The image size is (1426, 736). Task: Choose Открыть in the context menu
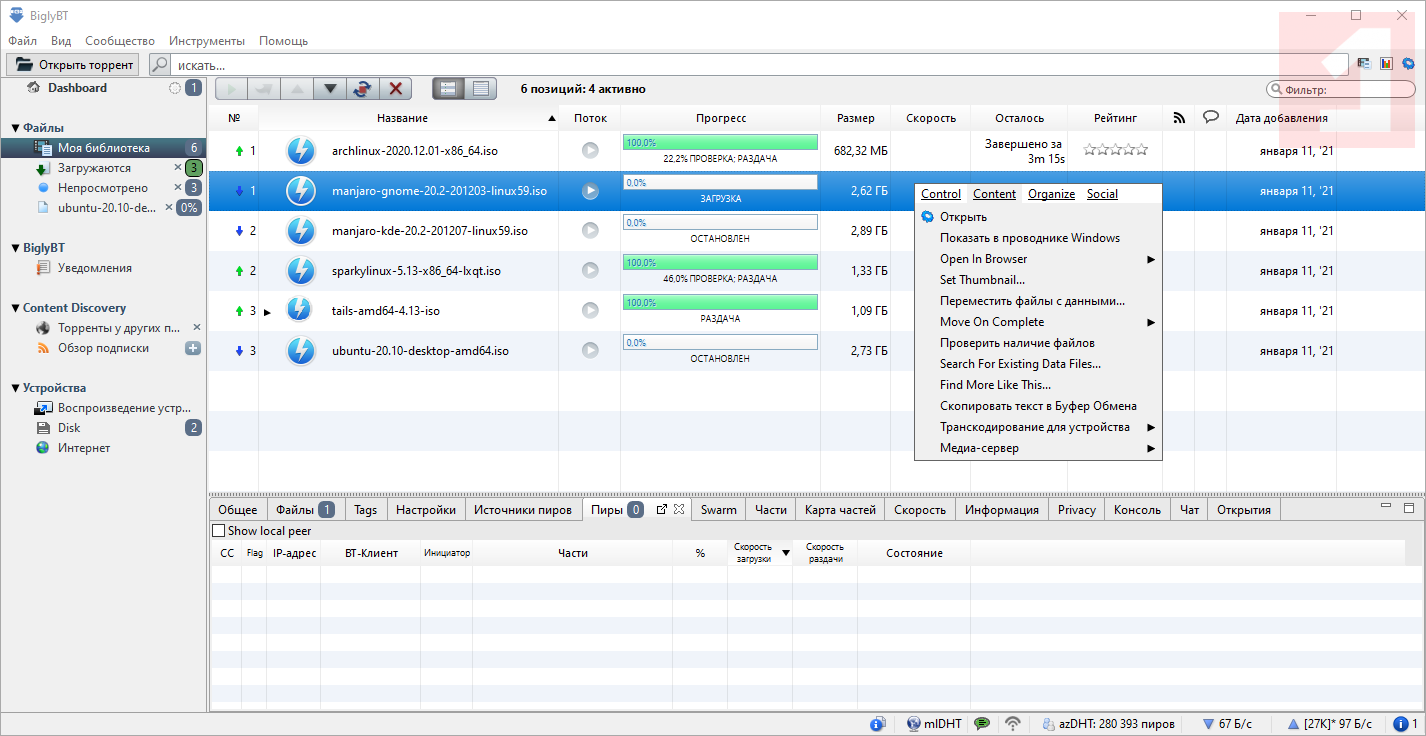pos(1038,217)
